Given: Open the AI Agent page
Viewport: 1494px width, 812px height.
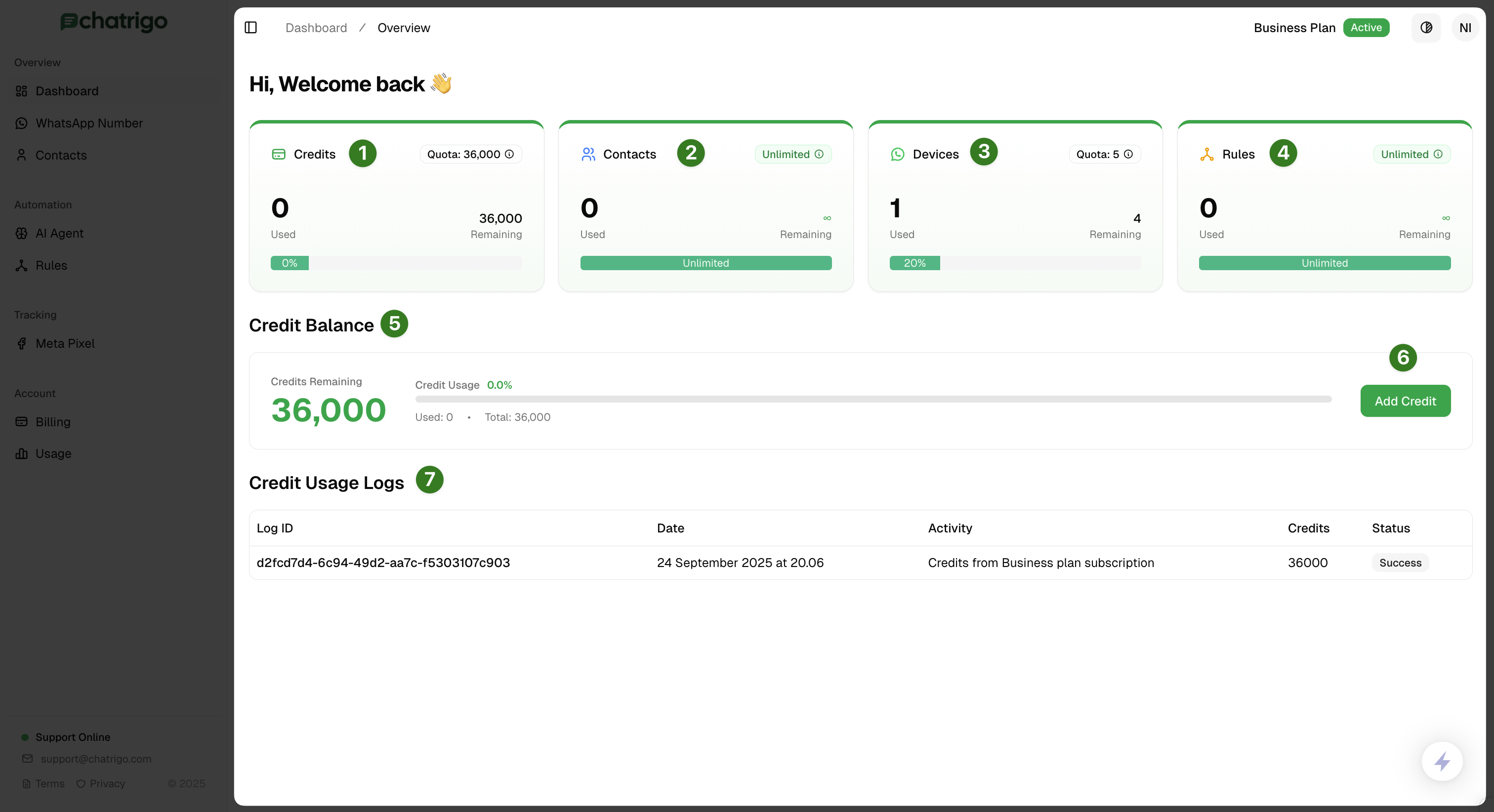Looking at the screenshot, I should (59, 233).
